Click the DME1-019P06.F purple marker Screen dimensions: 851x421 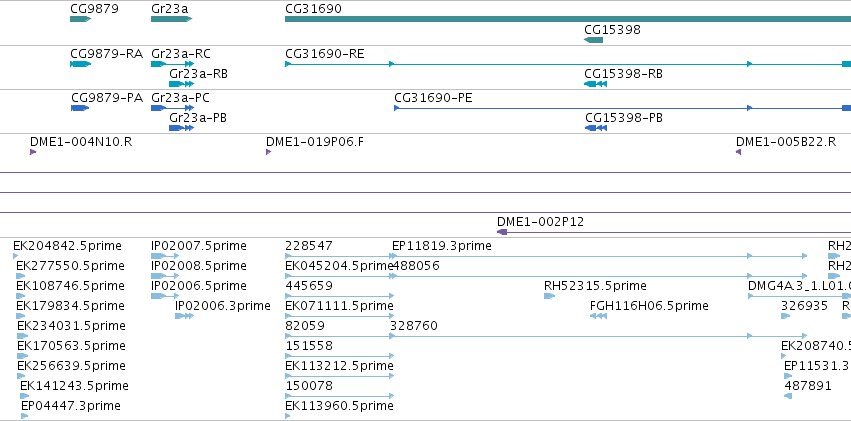(268, 152)
